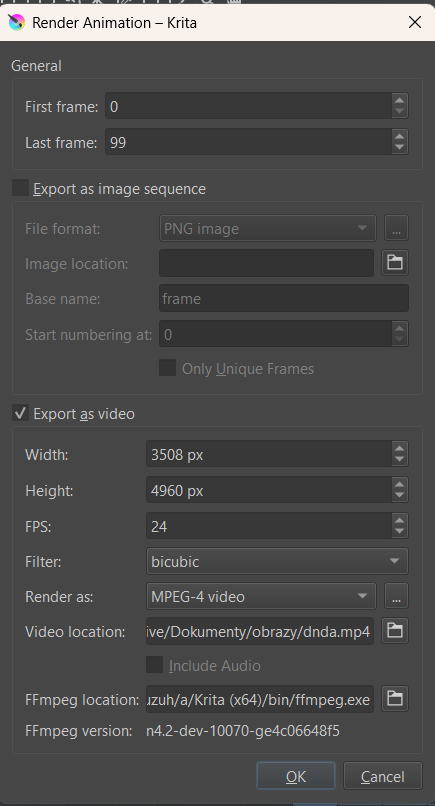Screen dimensions: 435x806
Task: Click the Render as label
Action: [59, 596]
